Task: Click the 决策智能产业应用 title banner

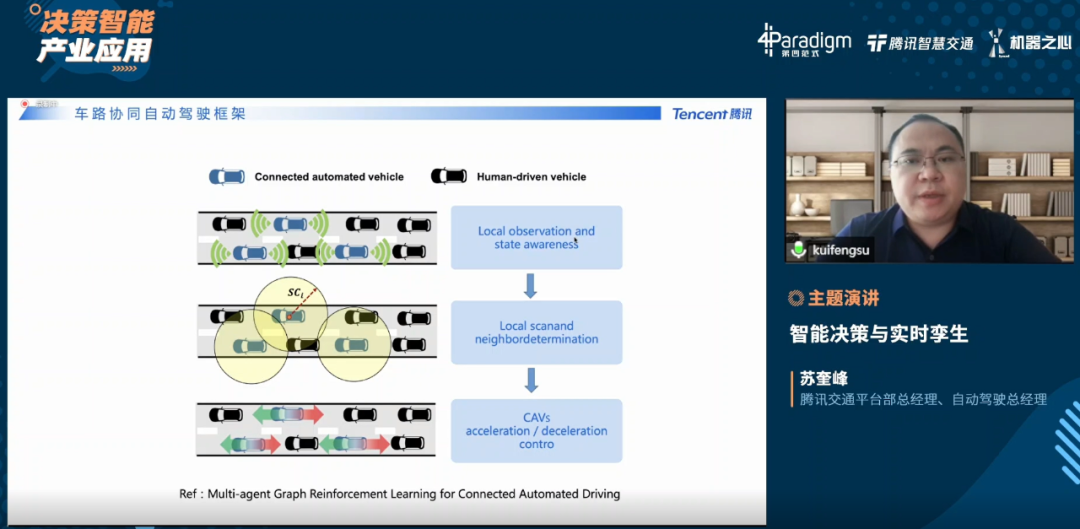Action: click(x=94, y=37)
